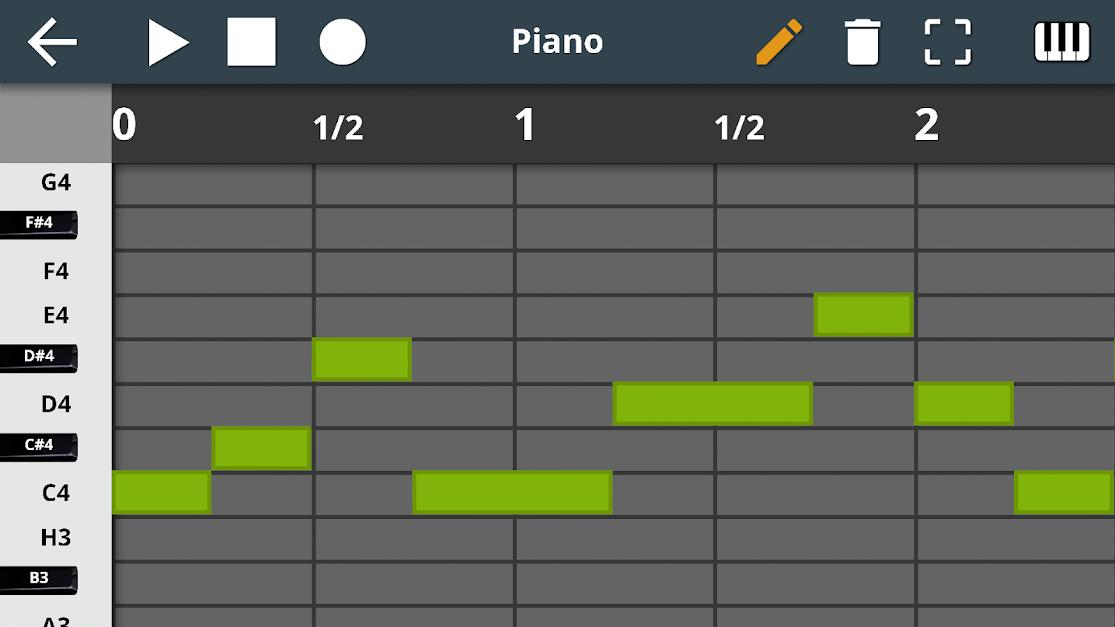Tap the G4 white key
The width and height of the screenshot is (1115, 627).
point(55,183)
